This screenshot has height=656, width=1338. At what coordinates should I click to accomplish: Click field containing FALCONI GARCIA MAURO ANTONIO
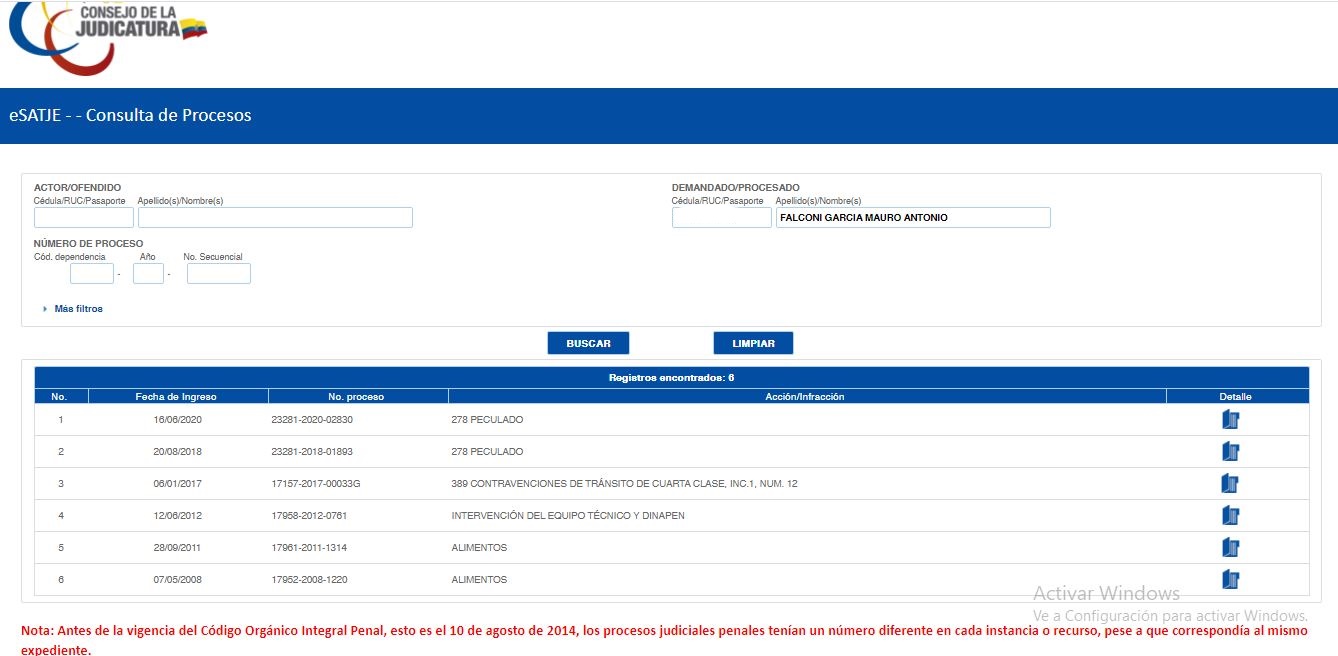(x=912, y=218)
